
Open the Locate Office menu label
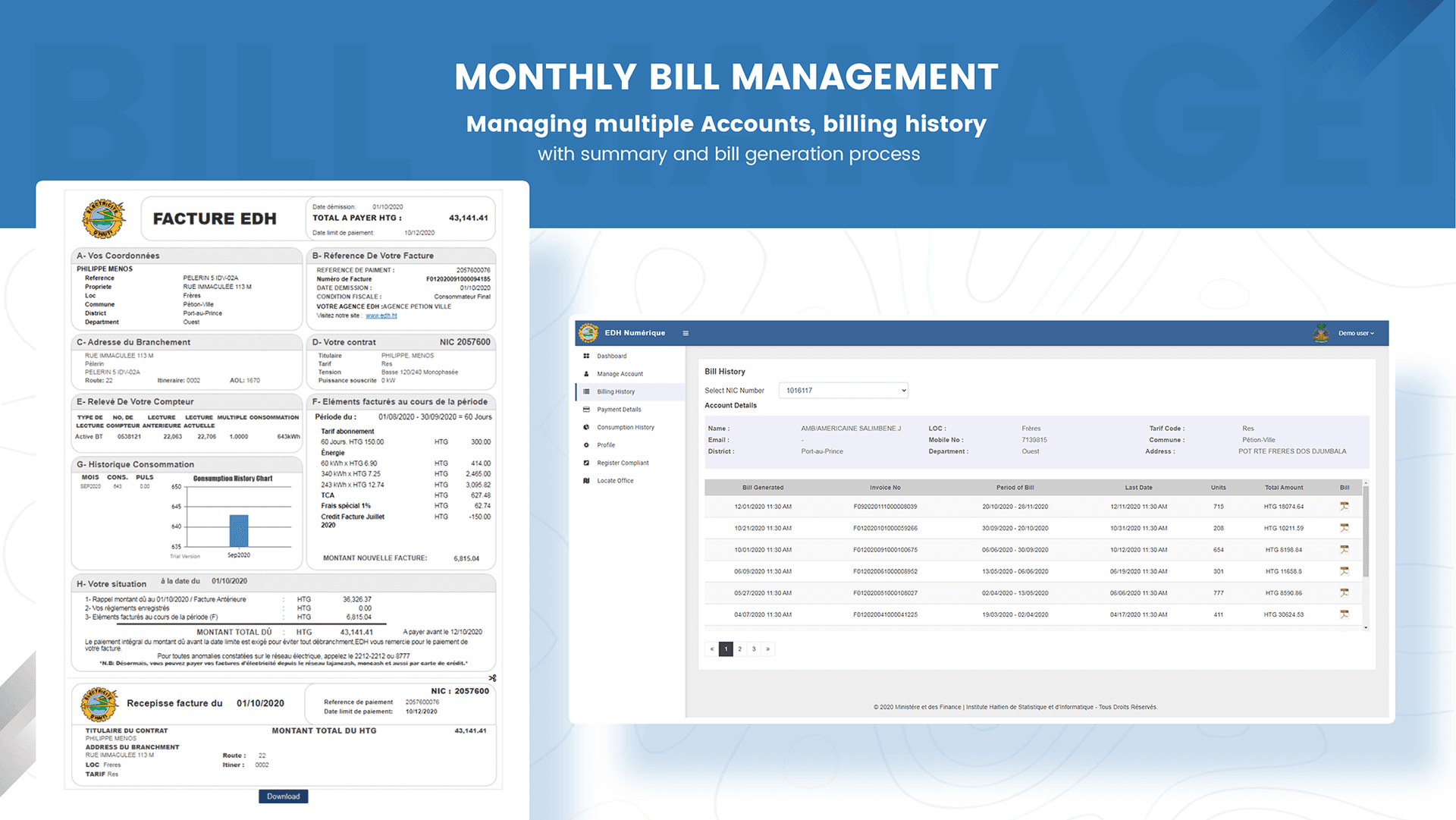[615, 481]
